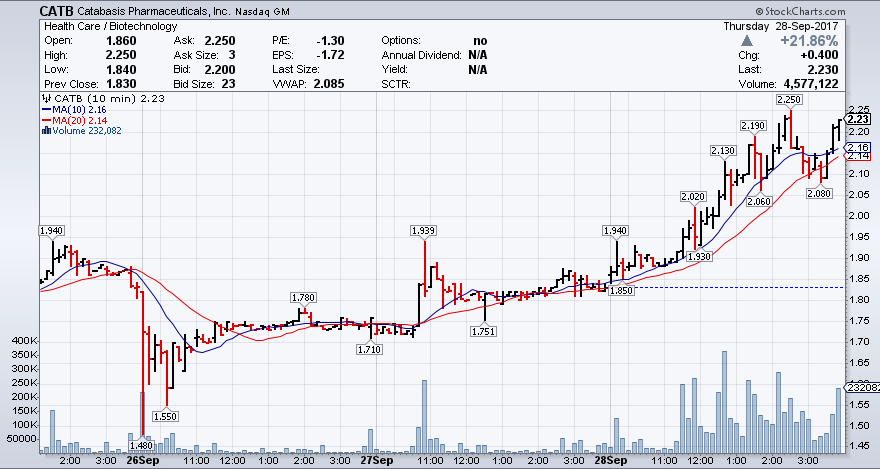Click the green up-arrow change indicator
Viewport: 880px width, 469px height.
[x=745, y=39]
